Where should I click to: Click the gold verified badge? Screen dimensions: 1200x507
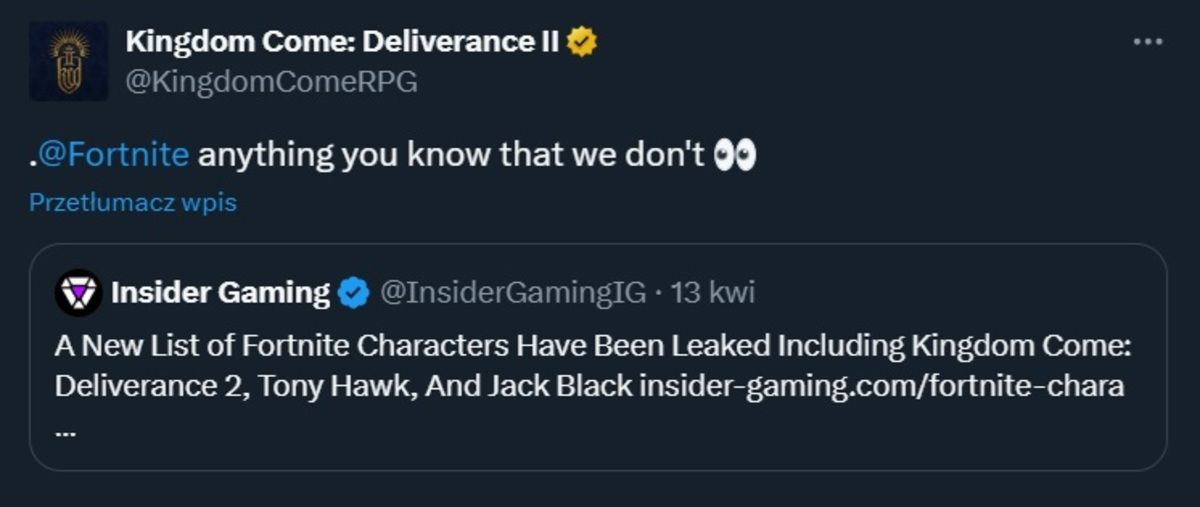coord(583,42)
